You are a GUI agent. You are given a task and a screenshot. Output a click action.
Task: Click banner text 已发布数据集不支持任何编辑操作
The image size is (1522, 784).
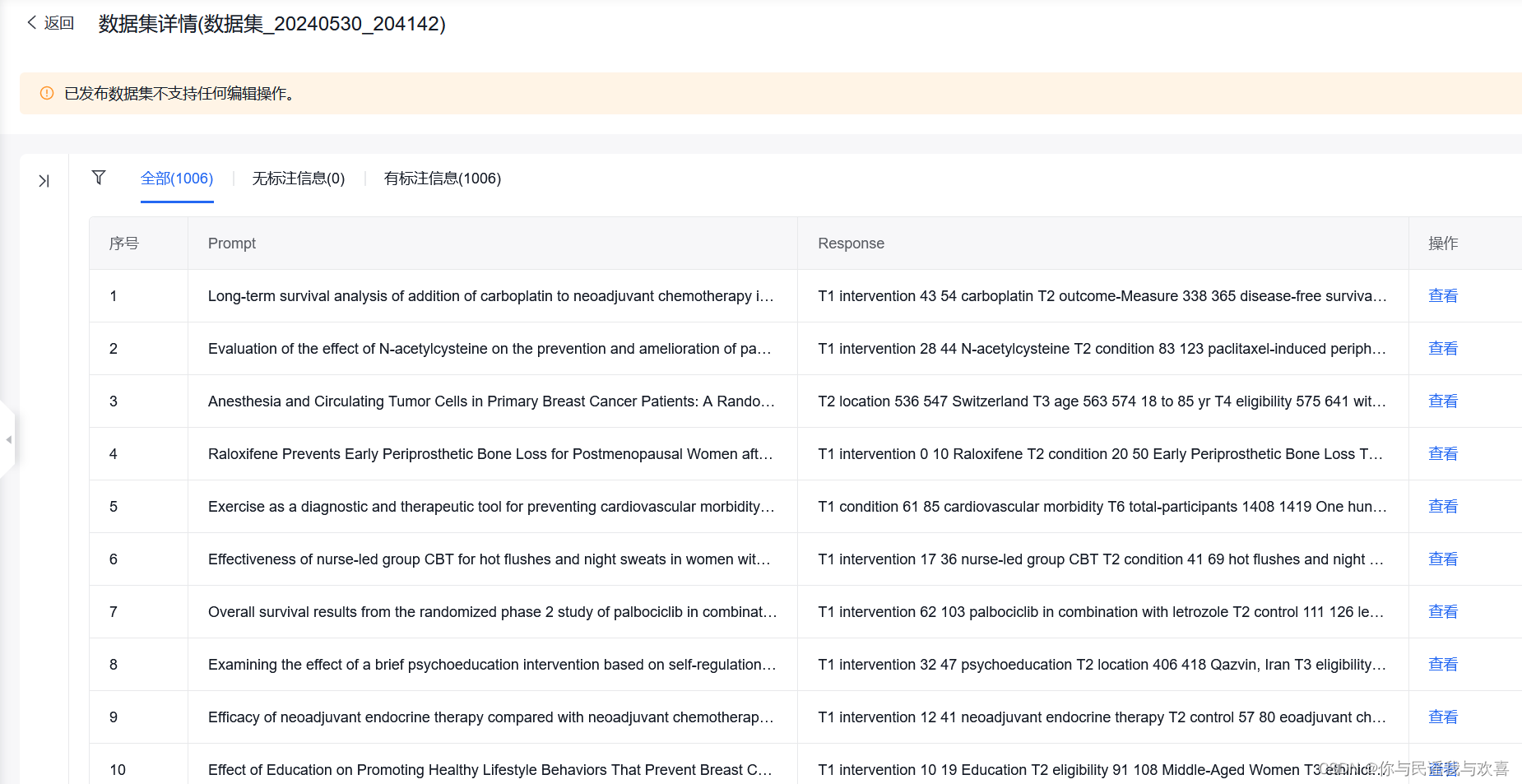pos(179,94)
